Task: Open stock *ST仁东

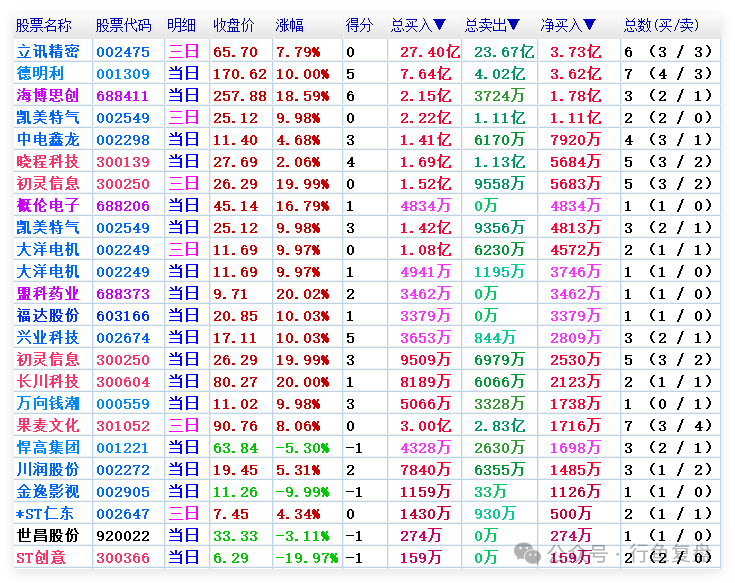Action: click(45, 514)
